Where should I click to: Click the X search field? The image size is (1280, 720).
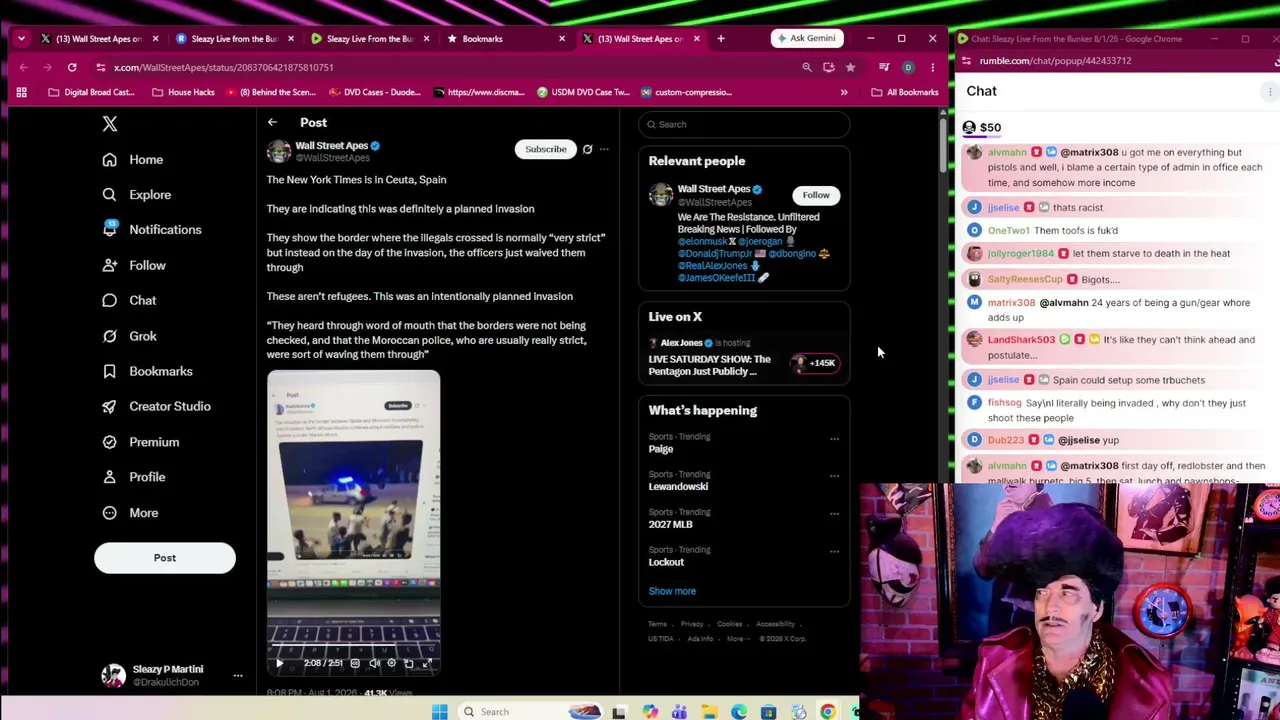coord(744,124)
